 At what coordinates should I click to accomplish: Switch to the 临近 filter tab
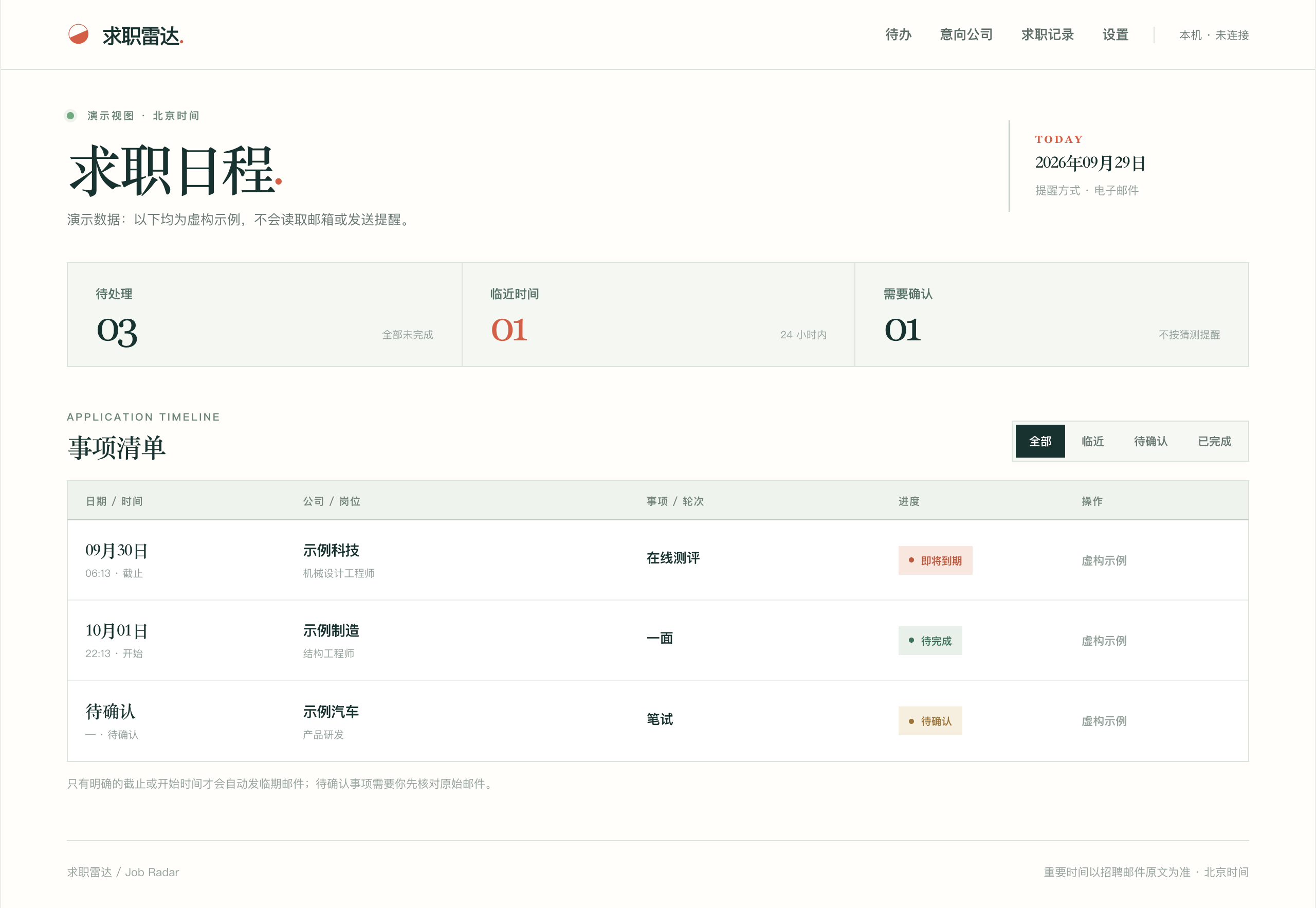(1092, 441)
